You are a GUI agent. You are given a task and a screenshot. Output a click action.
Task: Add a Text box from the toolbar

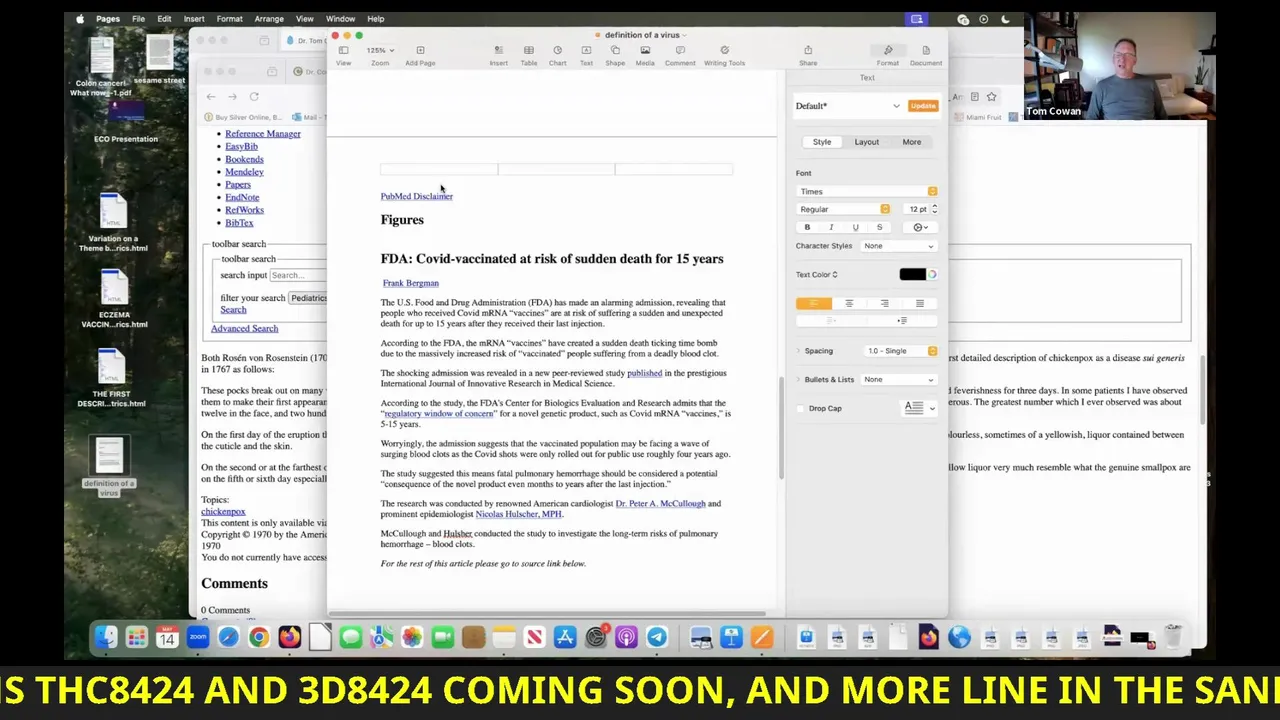point(586,55)
